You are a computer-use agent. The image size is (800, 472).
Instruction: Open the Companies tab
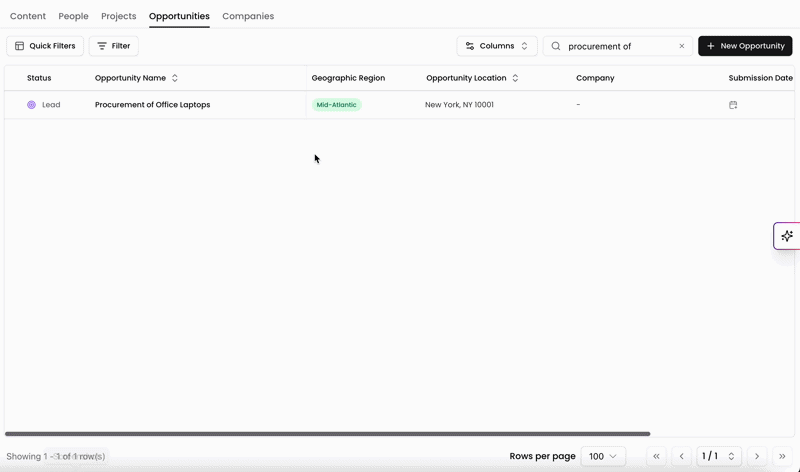(x=248, y=16)
